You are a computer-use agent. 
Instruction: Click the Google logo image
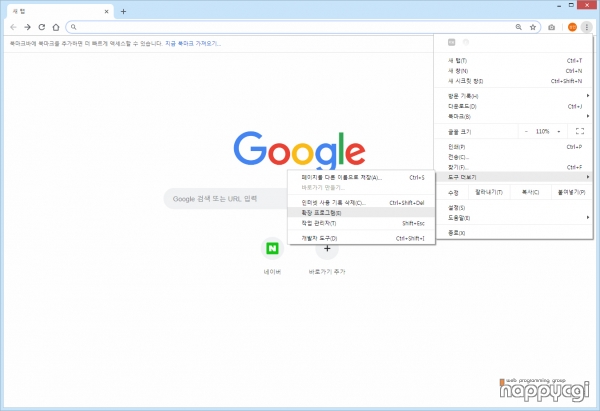point(299,152)
